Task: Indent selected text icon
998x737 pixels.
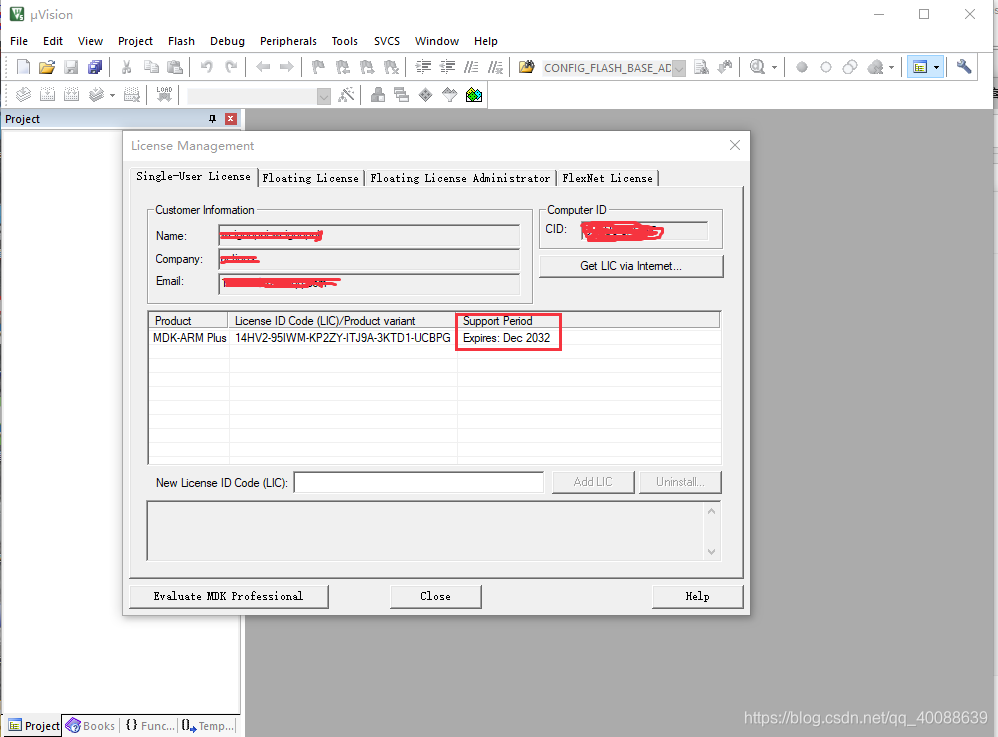Action: tap(423, 67)
